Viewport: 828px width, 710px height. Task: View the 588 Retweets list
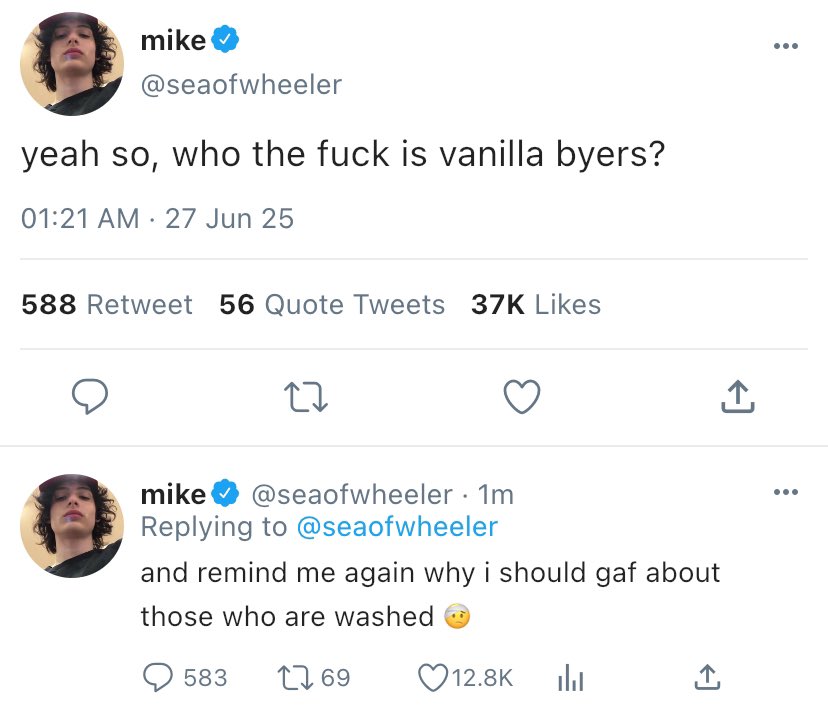(107, 304)
